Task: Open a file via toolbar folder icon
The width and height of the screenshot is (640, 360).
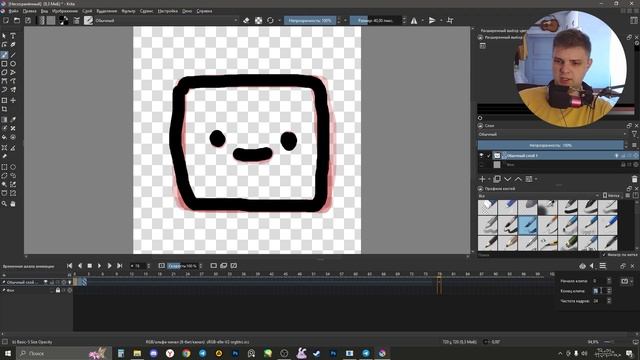Action: (x=17, y=20)
